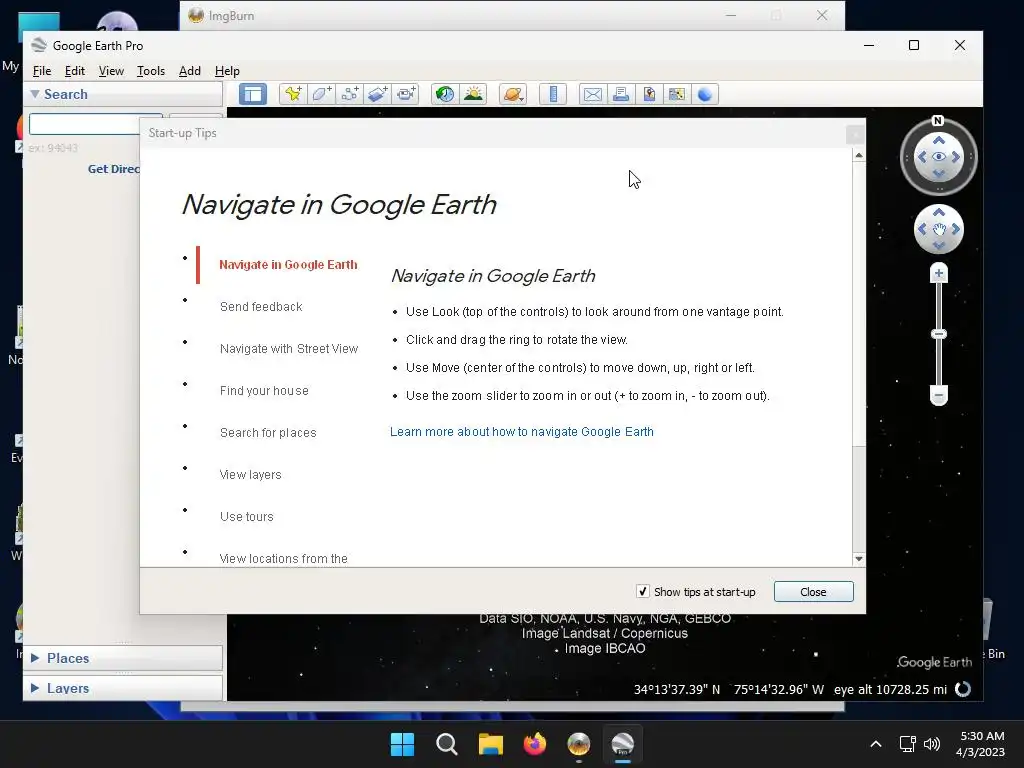This screenshot has height=768, width=1024.
Task: Click Move joystick left arrow
Action: 922,229
